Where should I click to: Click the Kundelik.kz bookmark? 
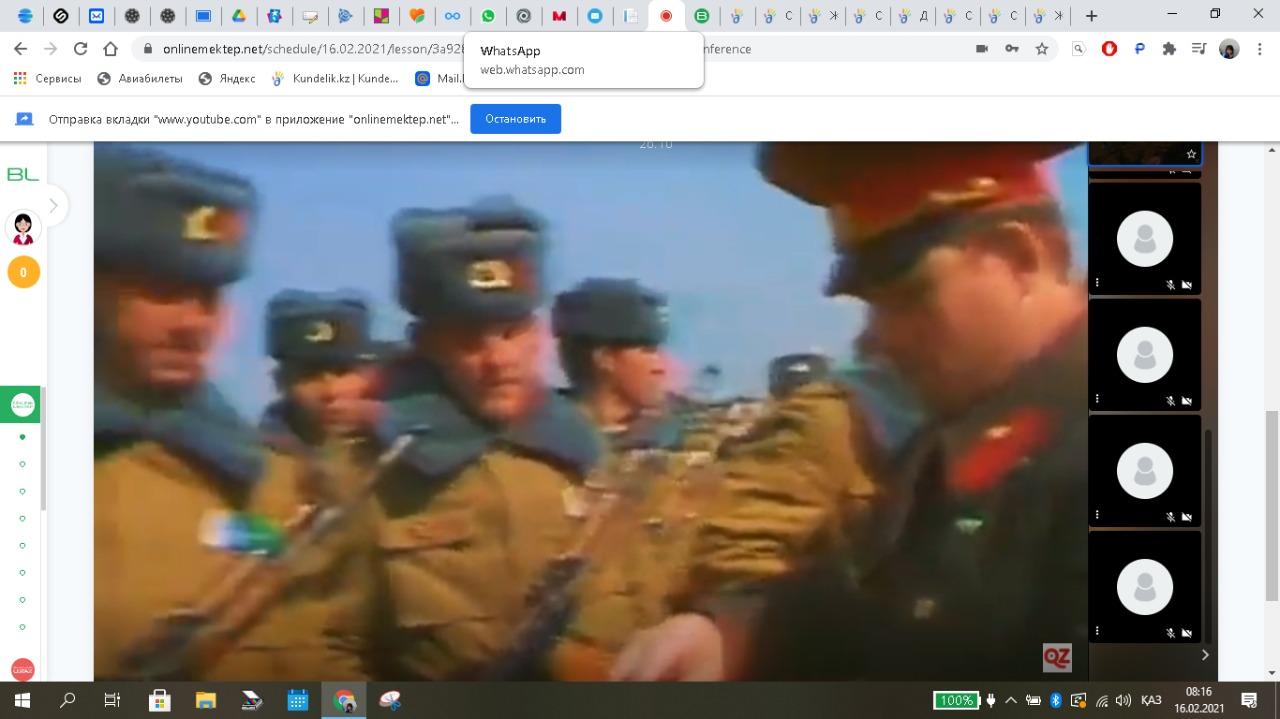335,78
